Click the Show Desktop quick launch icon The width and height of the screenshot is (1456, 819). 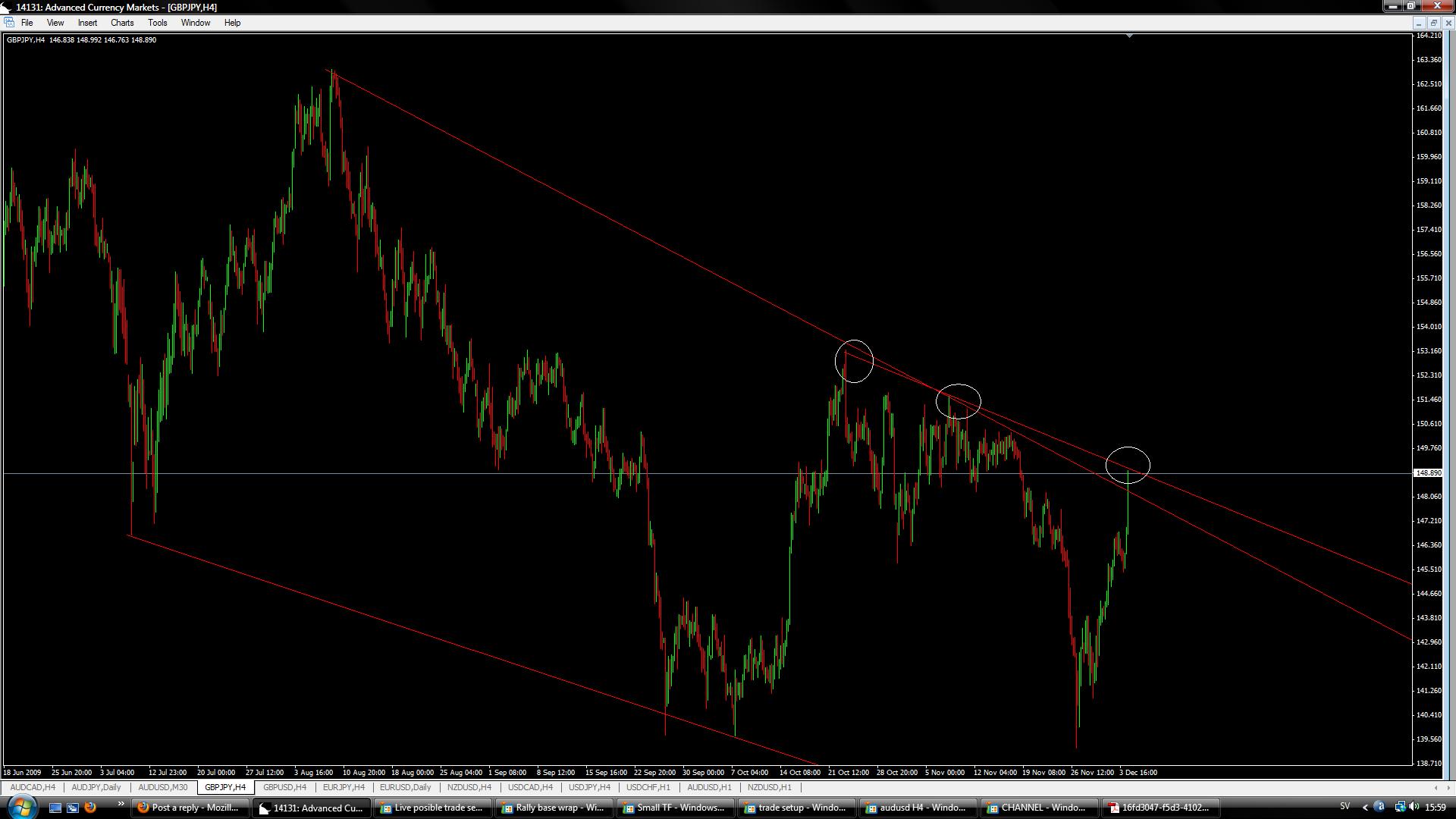[55, 808]
